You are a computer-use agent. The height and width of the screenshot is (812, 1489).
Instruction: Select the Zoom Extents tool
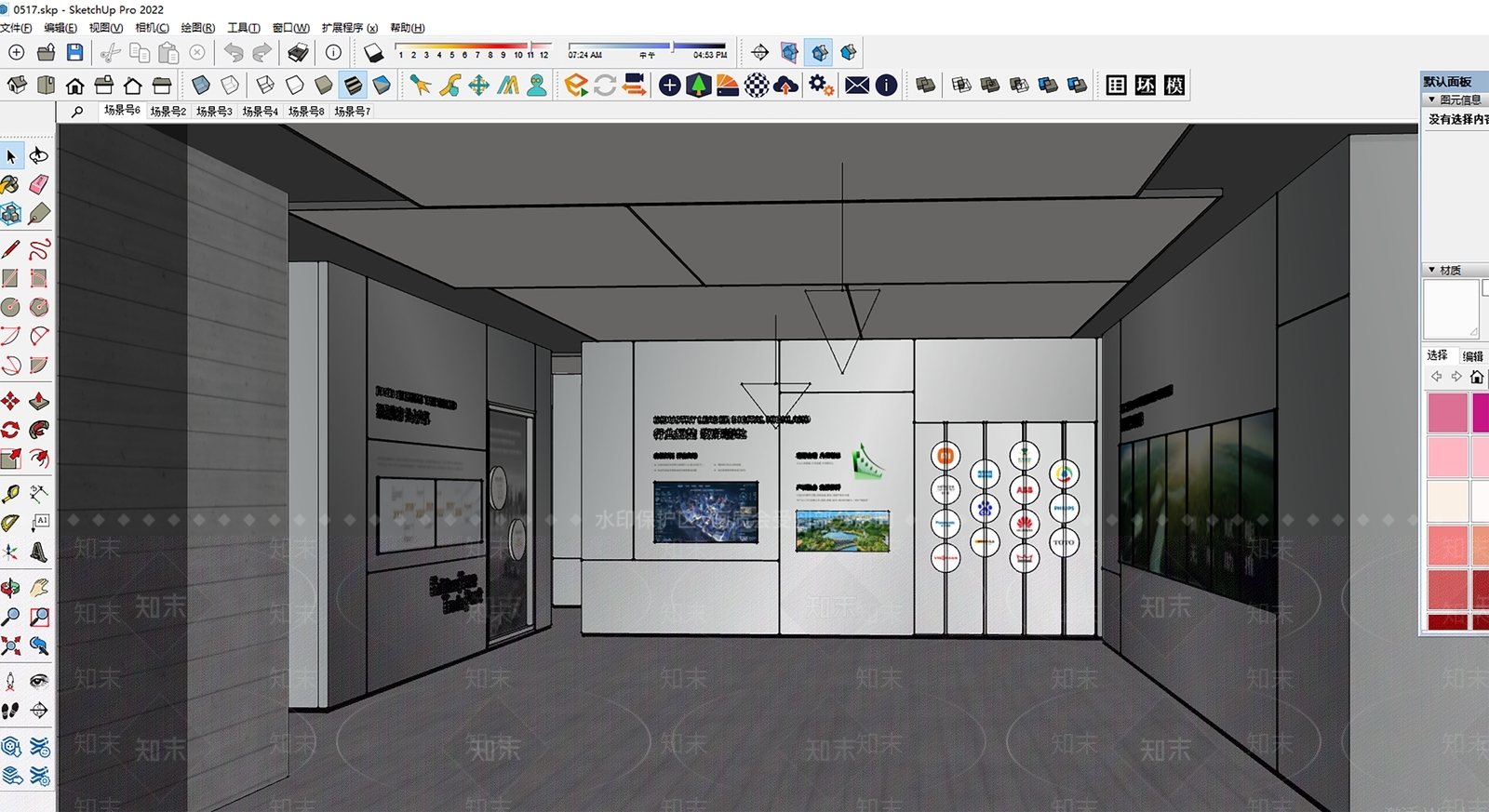(10, 646)
